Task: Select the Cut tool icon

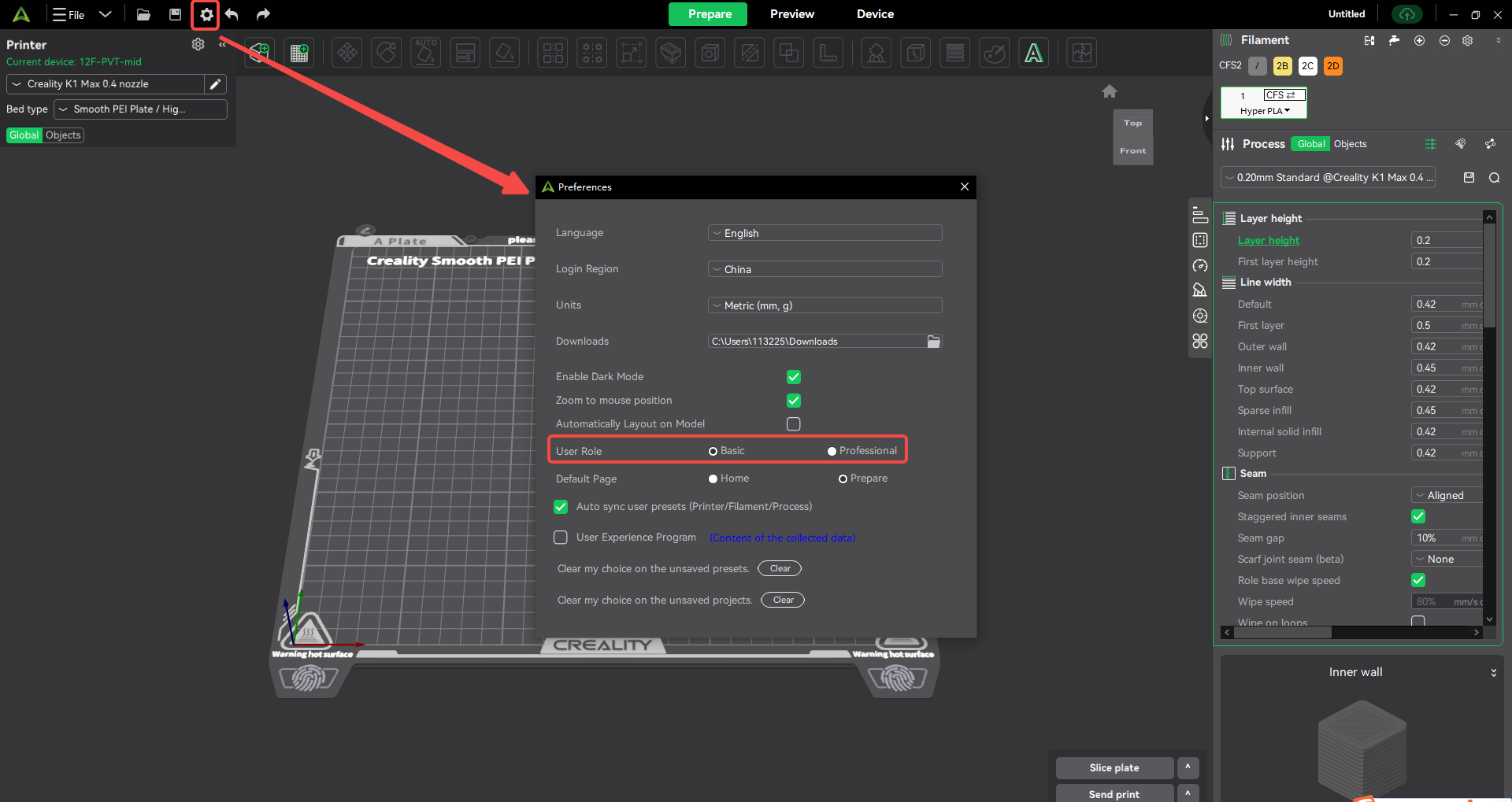Action: click(750, 53)
